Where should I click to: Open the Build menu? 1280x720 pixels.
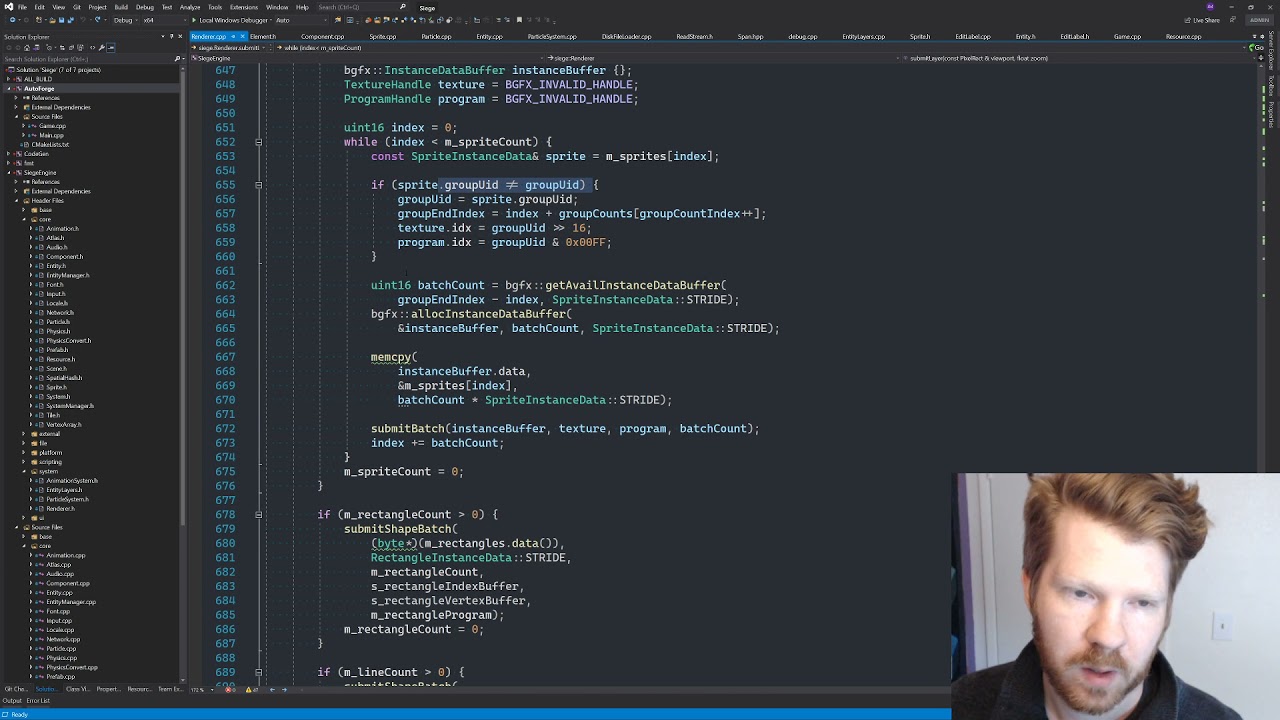click(121, 7)
